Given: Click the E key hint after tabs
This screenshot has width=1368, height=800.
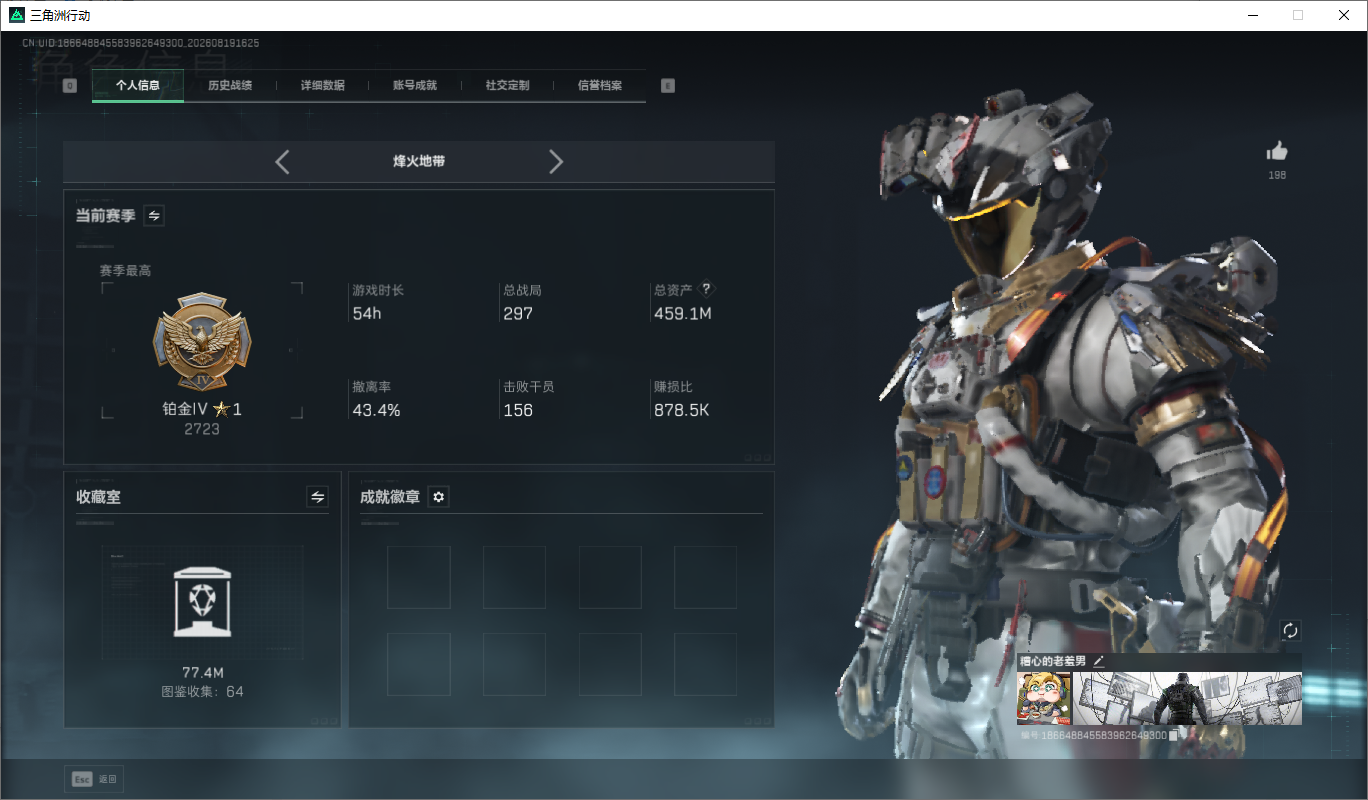Looking at the screenshot, I should 668,86.
